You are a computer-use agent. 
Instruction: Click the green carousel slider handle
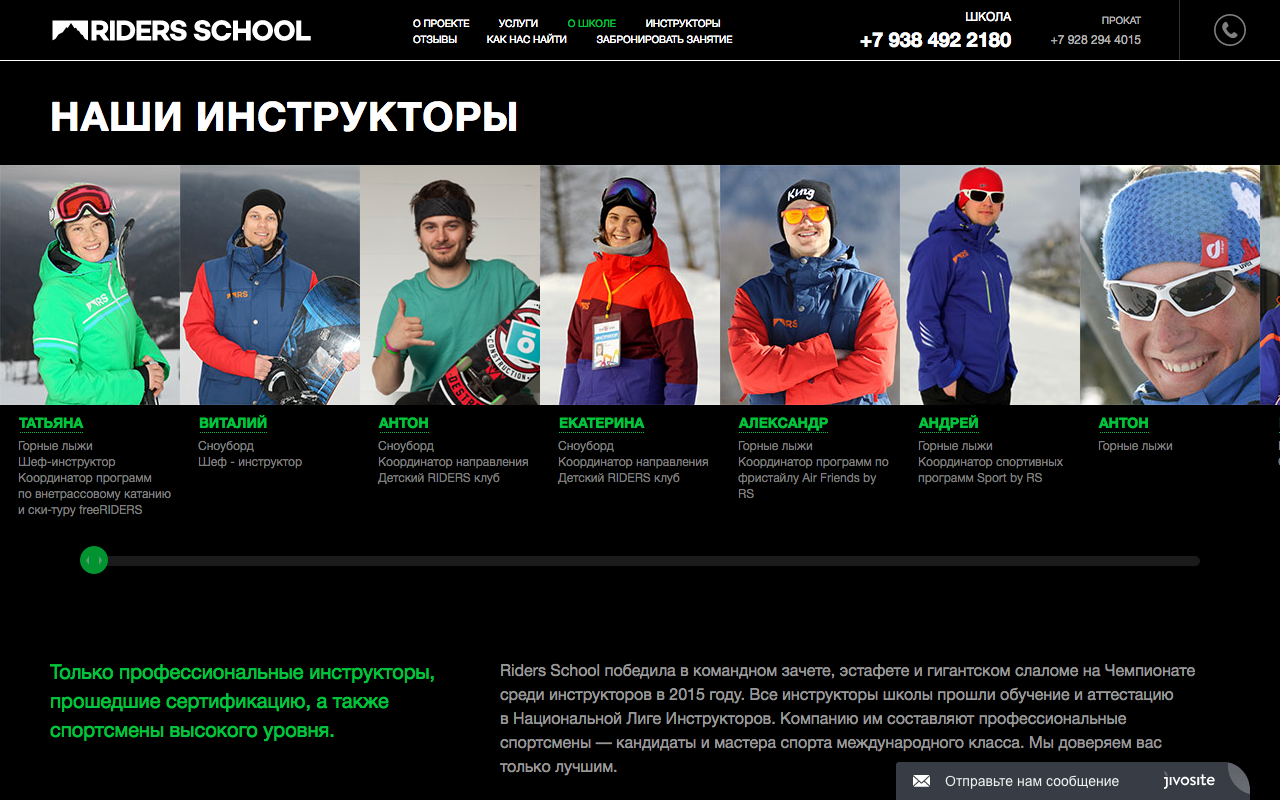[x=94, y=561]
